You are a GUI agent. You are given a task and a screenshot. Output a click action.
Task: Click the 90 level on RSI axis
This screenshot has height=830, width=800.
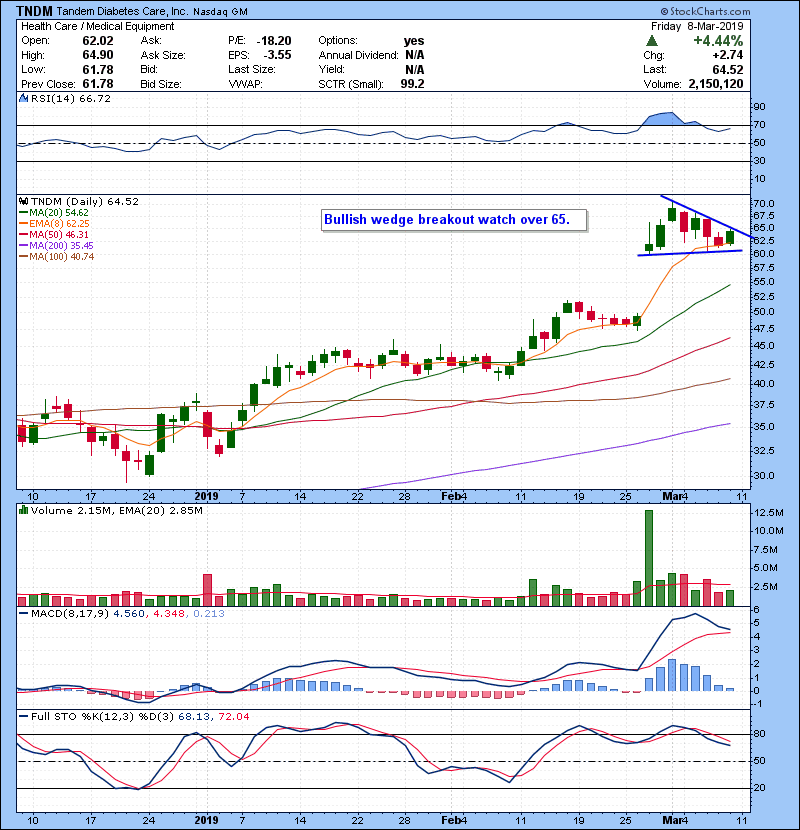(760, 107)
